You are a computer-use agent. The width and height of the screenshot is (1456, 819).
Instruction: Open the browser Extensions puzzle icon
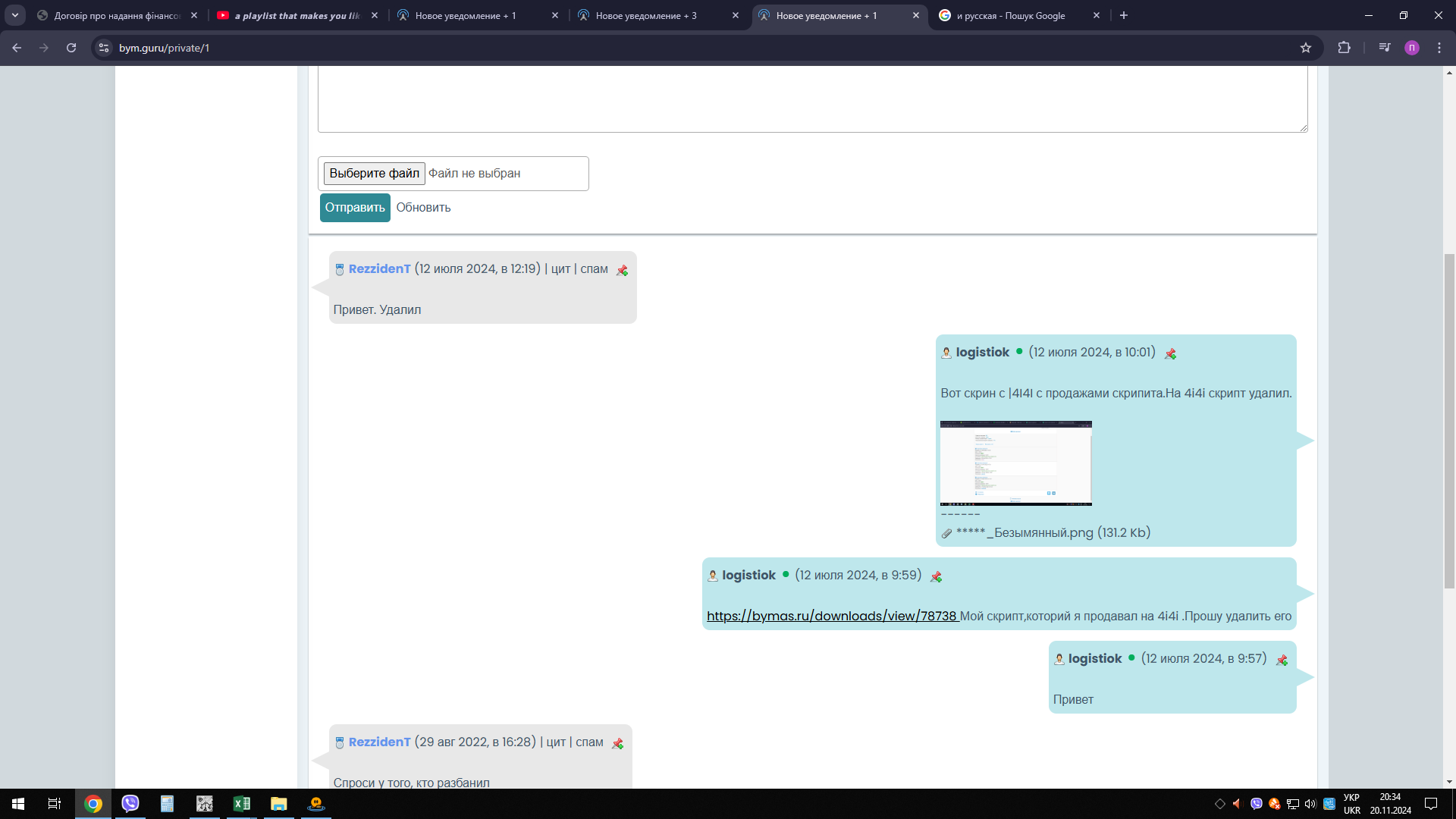(1344, 48)
